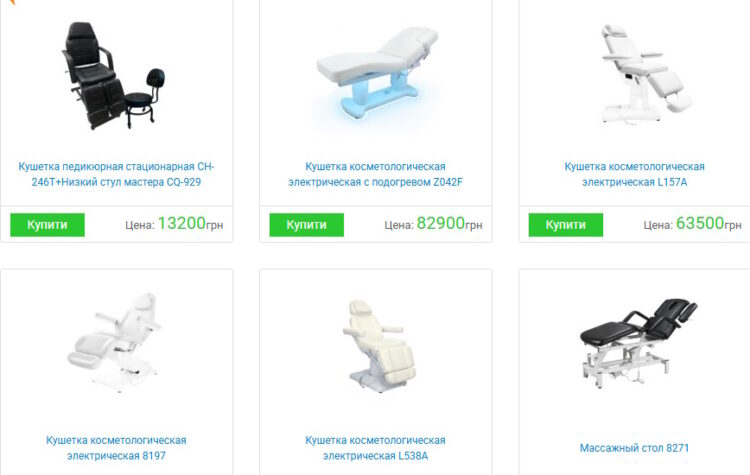Open the electric couch L538A title link
This screenshot has height=475, width=750.
[x=375, y=448]
